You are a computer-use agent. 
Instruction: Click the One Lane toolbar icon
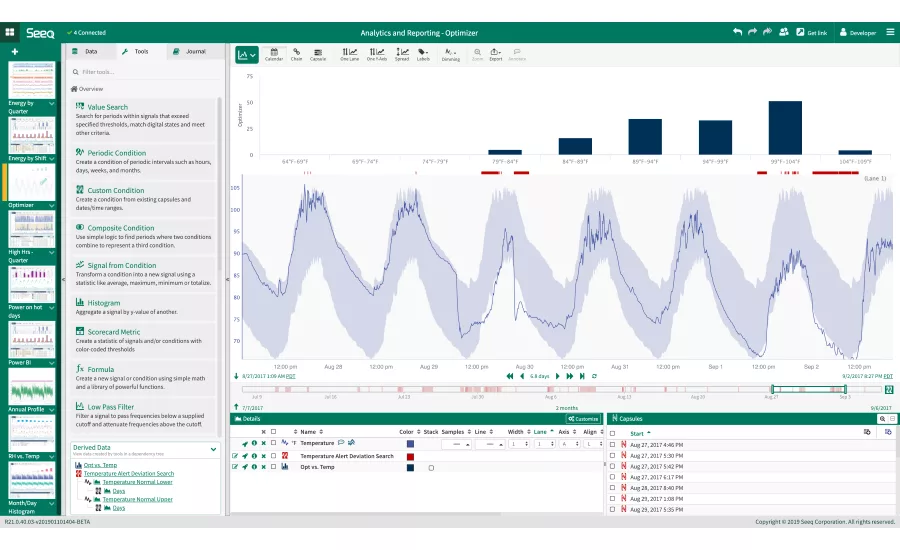[349, 54]
